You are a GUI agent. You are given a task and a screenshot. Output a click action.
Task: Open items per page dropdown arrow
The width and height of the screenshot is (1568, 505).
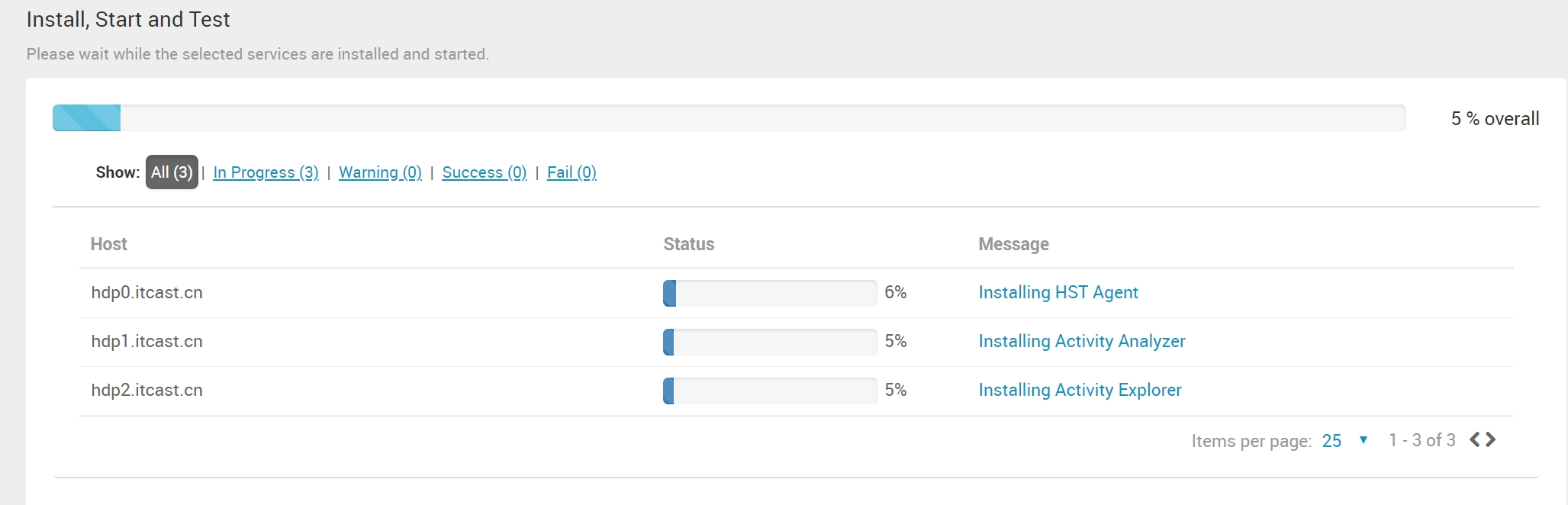point(1364,440)
